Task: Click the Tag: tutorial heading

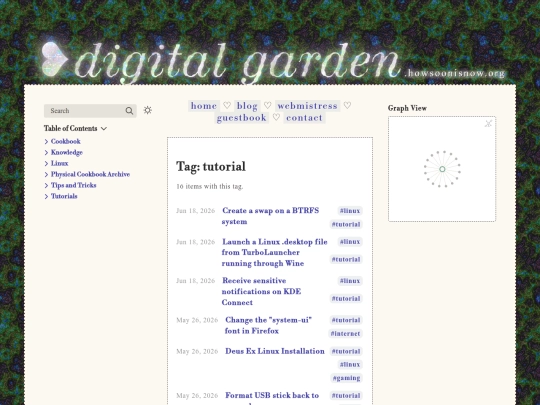Action: (x=211, y=167)
